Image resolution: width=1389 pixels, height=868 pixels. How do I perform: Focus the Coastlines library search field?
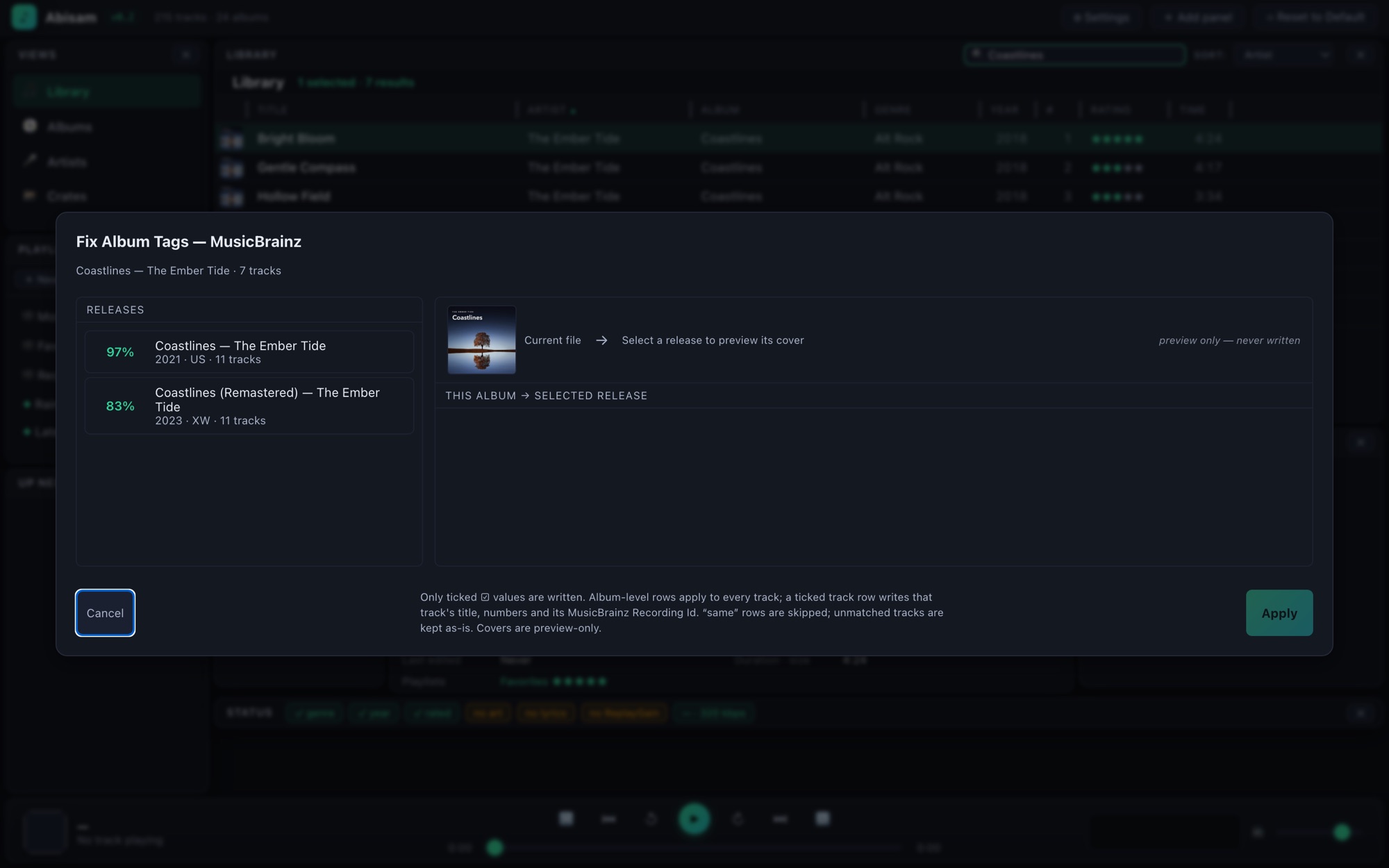(x=1074, y=55)
